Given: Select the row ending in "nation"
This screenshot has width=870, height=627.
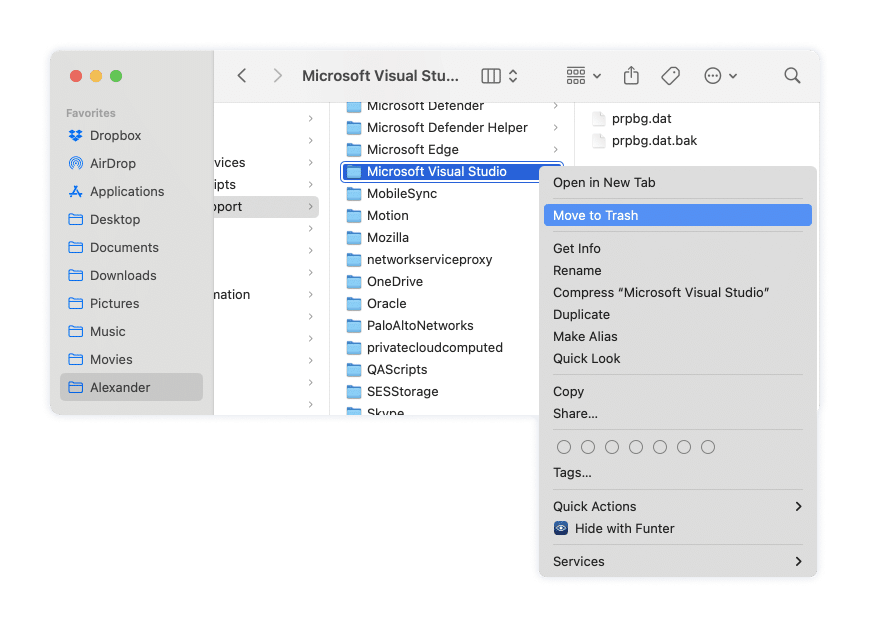Looking at the screenshot, I should pyautogui.click(x=266, y=295).
